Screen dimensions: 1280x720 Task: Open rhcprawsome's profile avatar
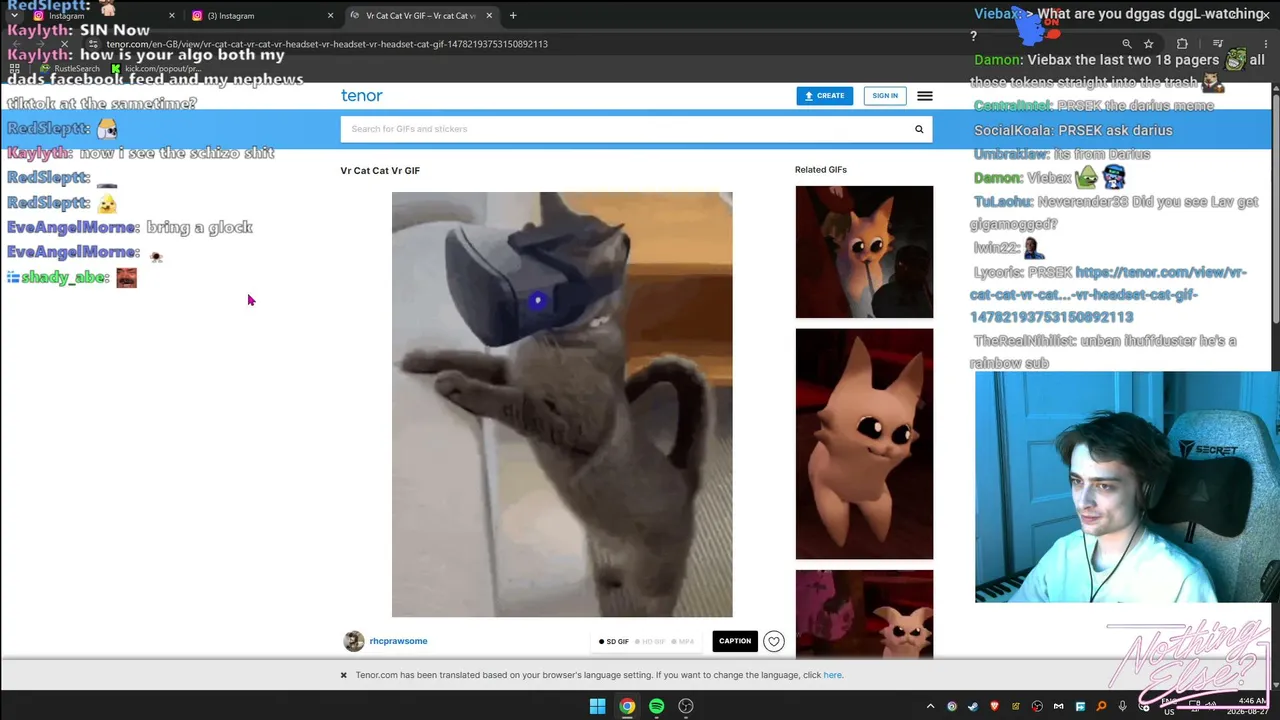pos(353,642)
